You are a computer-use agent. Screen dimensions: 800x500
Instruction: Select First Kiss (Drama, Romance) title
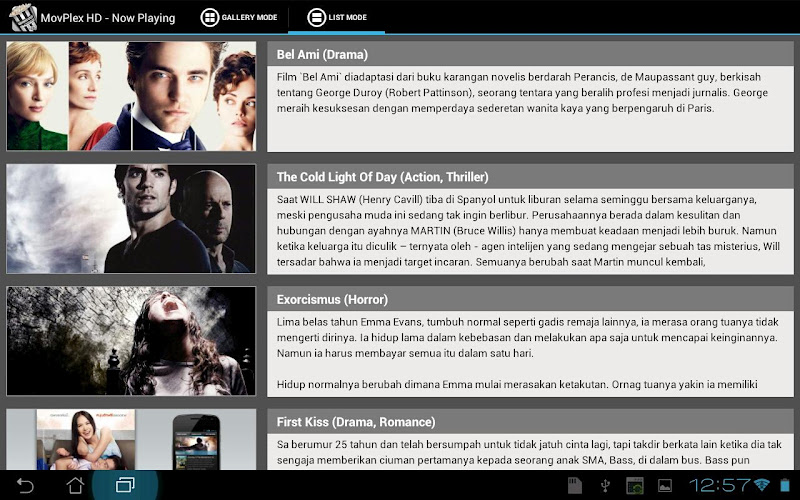[356, 422]
